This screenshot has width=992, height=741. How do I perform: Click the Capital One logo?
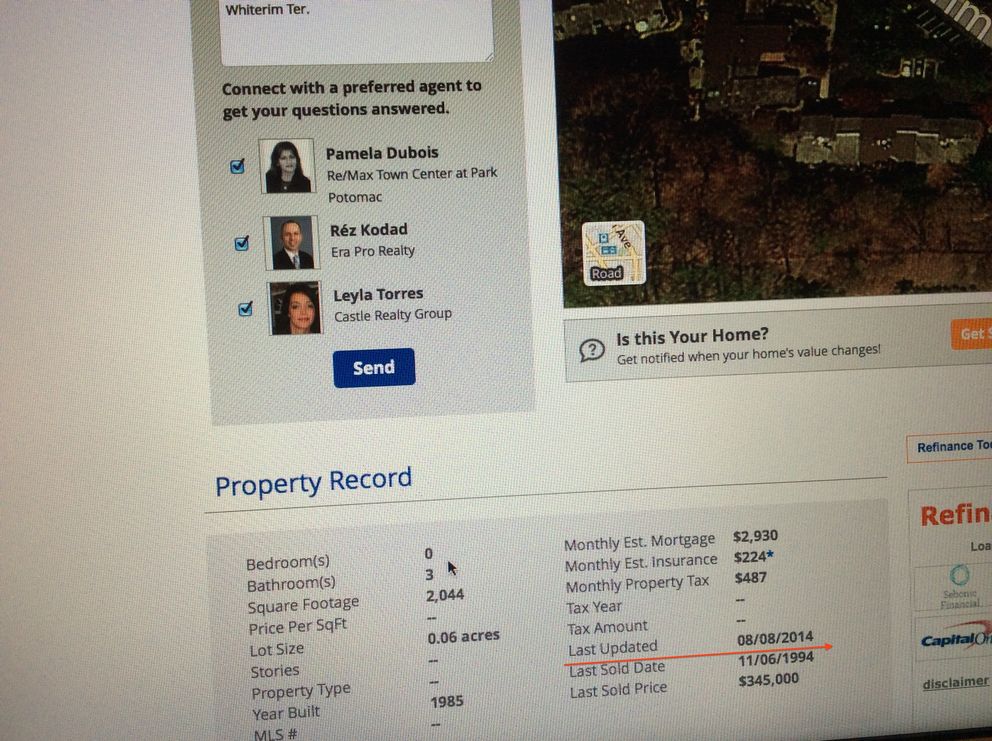pyautogui.click(x=956, y=638)
